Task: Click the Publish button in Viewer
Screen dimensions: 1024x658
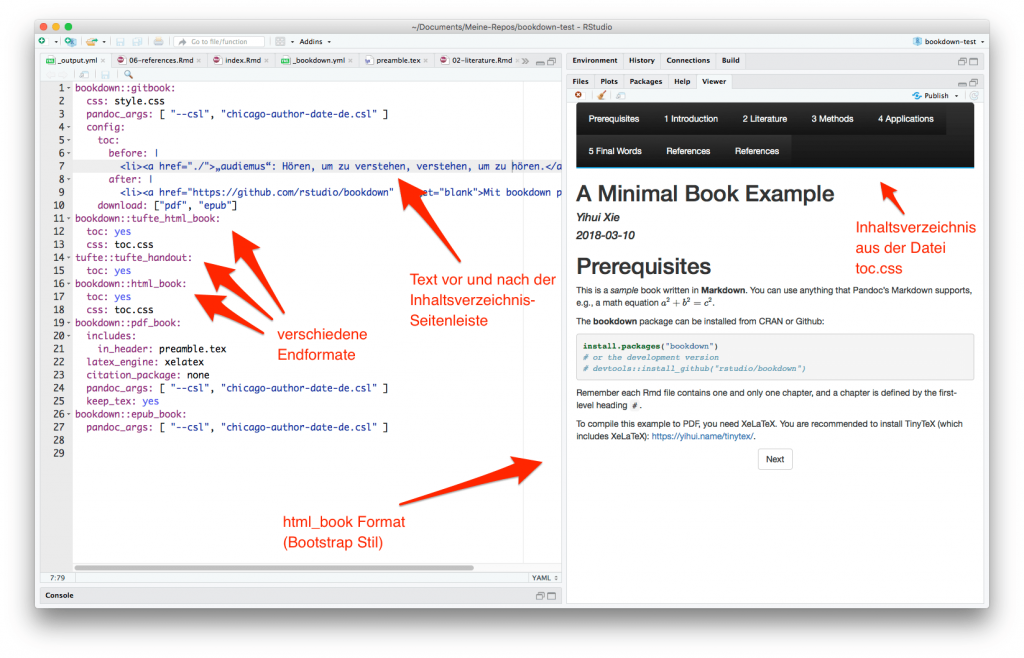Action: [931, 96]
